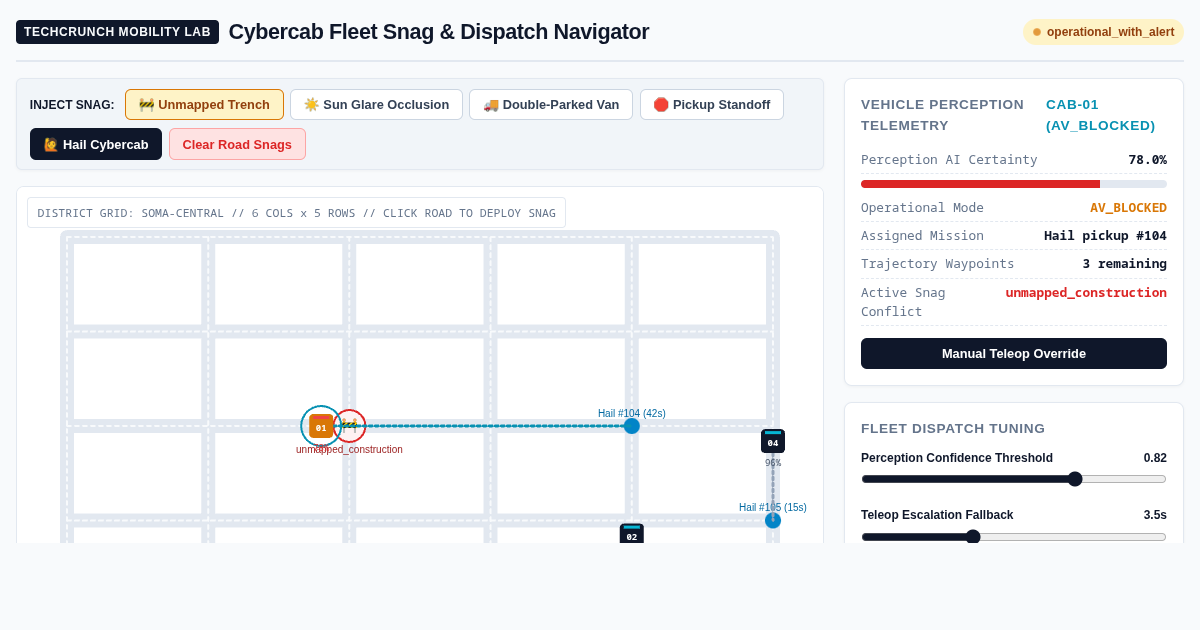Click the 96% label under vehicle 04
The image size is (1200, 630).
pos(773,463)
